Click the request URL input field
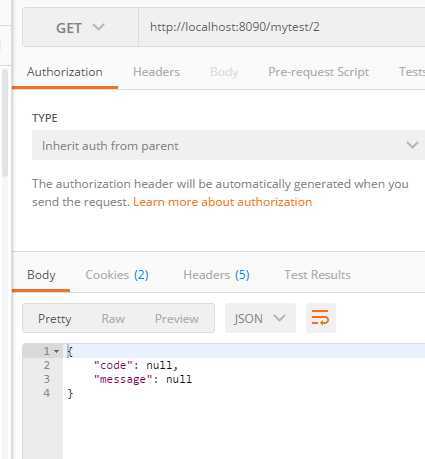The image size is (425, 459). point(282,27)
